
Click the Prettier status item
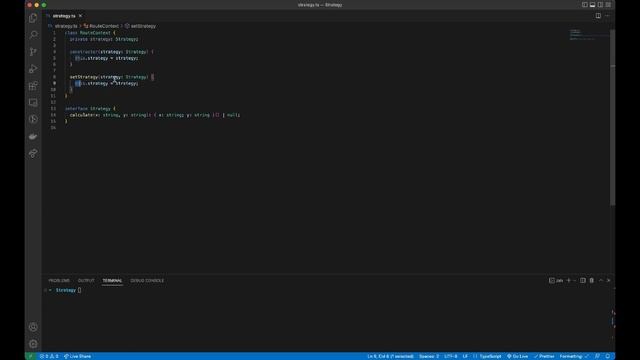point(544,356)
